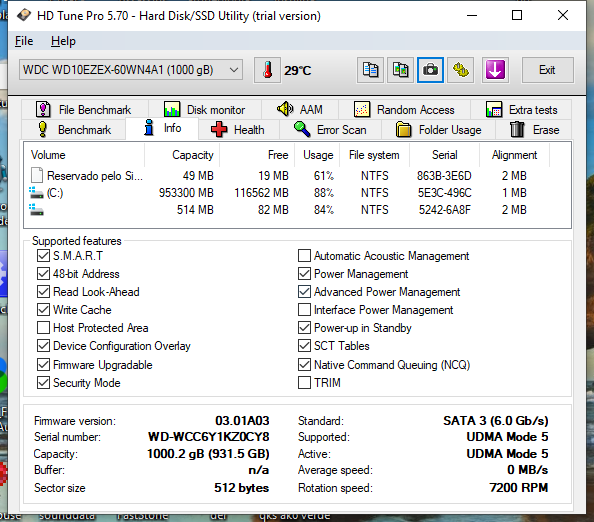Click the Error Scan magnifier icon
Screen dimensions: 594x522
[x=302, y=130]
